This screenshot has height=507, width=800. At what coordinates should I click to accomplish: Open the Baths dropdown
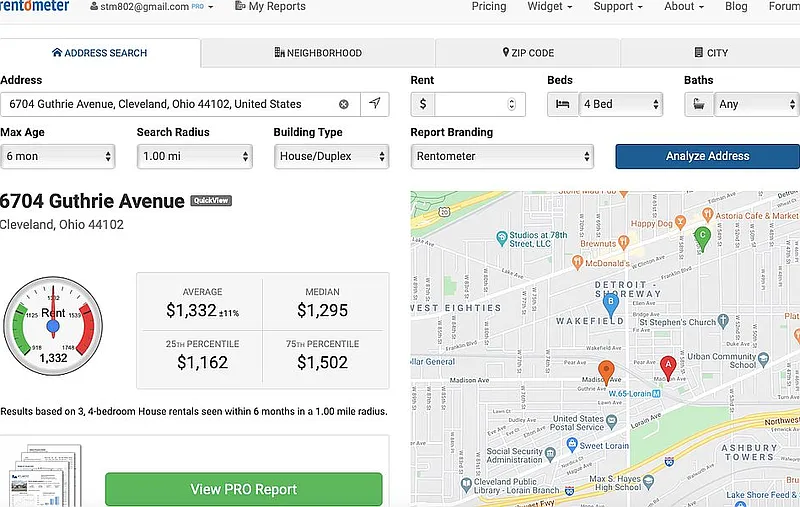click(x=755, y=104)
